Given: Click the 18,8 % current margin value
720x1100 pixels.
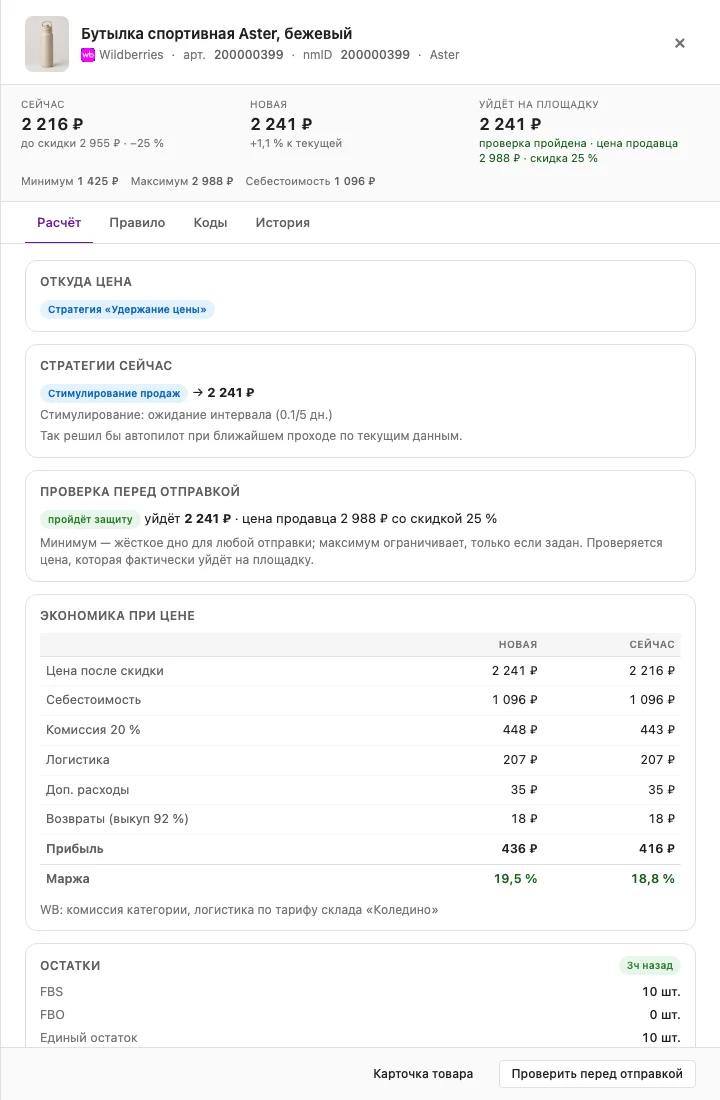Looking at the screenshot, I should pos(653,878).
